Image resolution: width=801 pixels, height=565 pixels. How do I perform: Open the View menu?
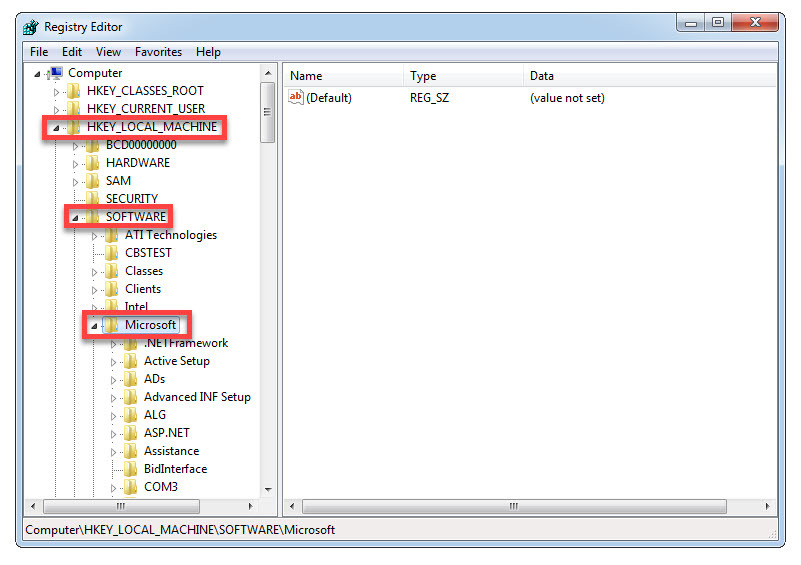pos(108,52)
